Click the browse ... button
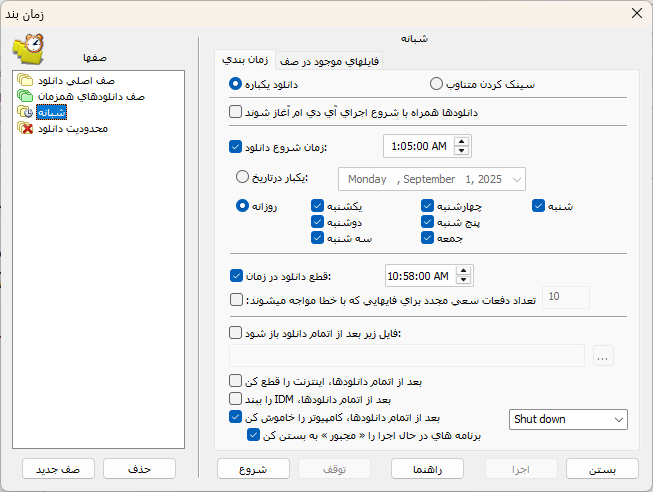Screen dimensions: 653x492 pyautogui.click(x=603, y=356)
